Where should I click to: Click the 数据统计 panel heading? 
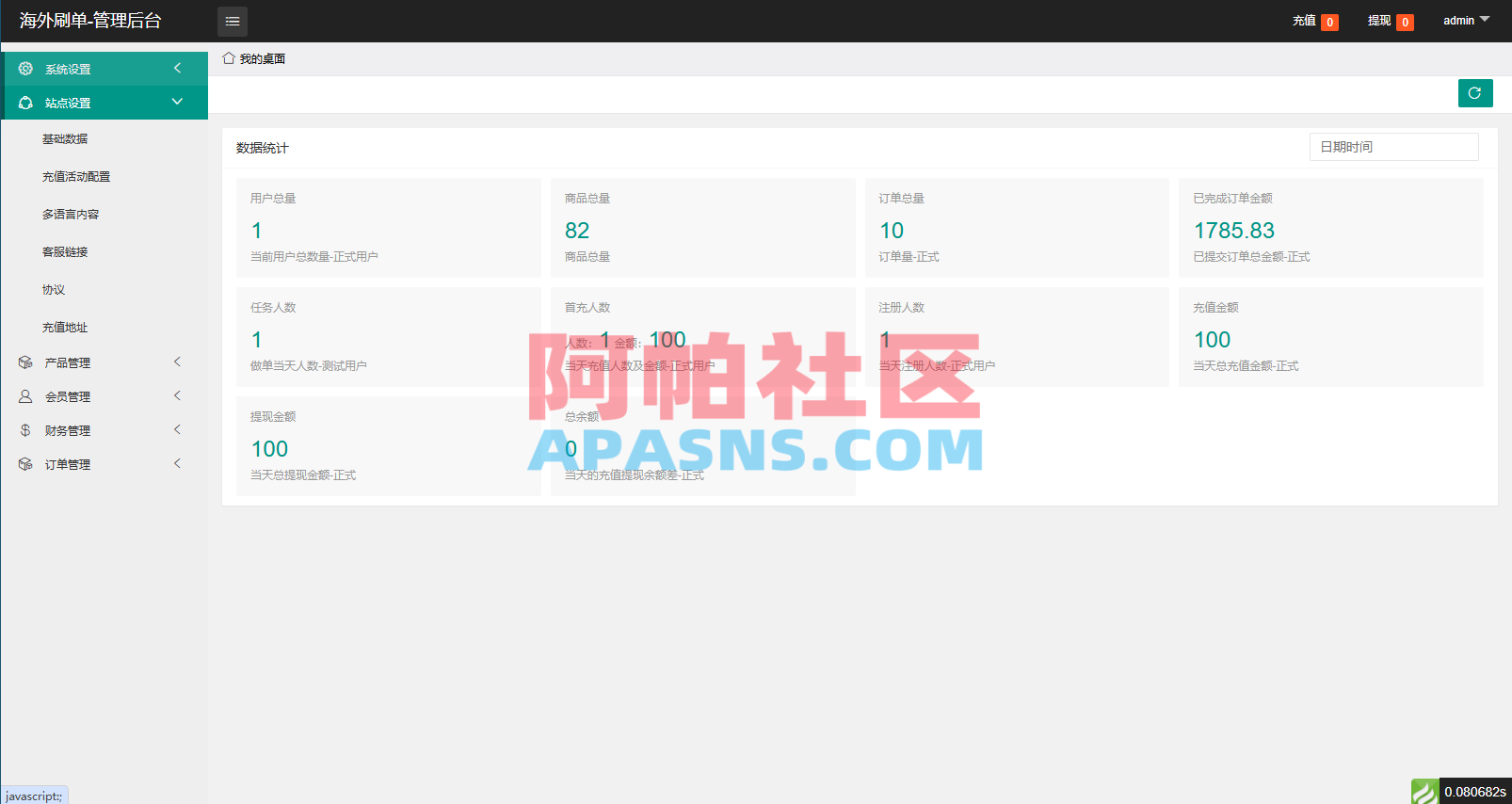[263, 148]
